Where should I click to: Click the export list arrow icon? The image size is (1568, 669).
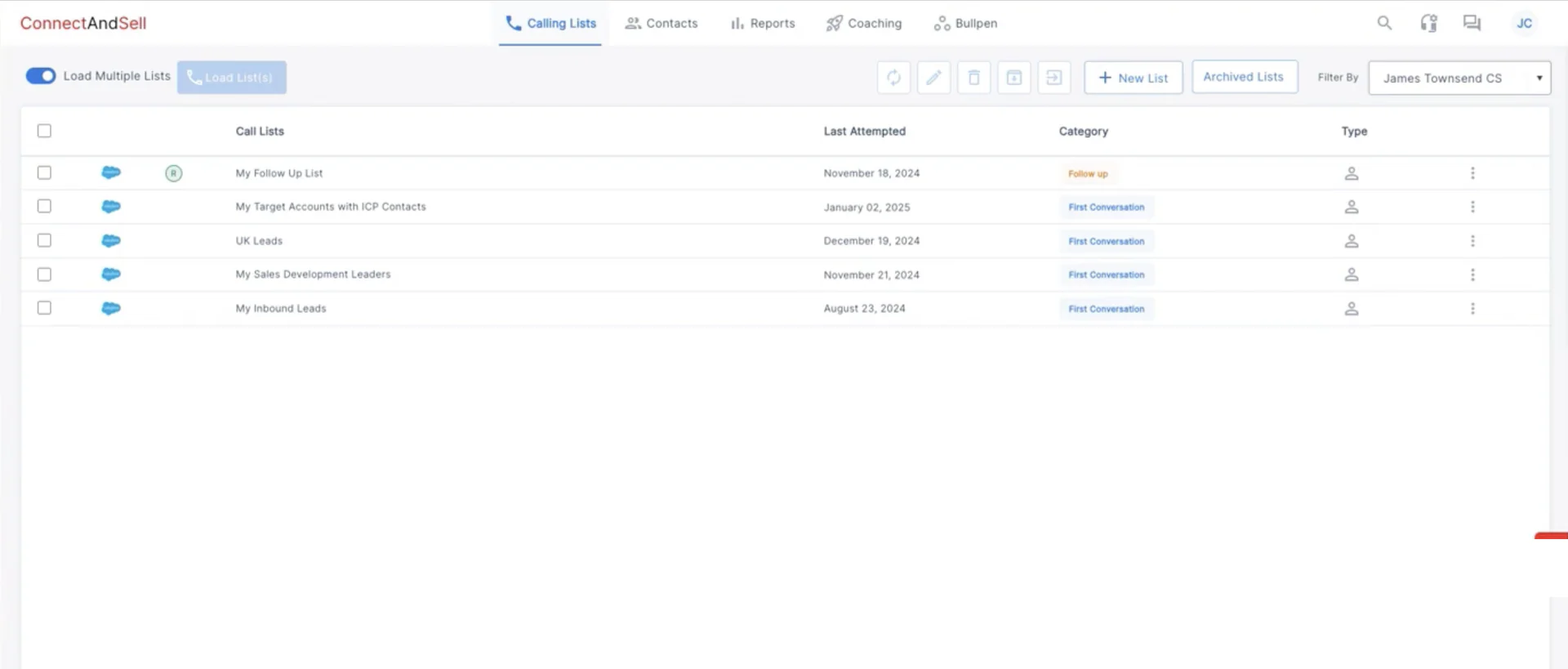point(1054,78)
